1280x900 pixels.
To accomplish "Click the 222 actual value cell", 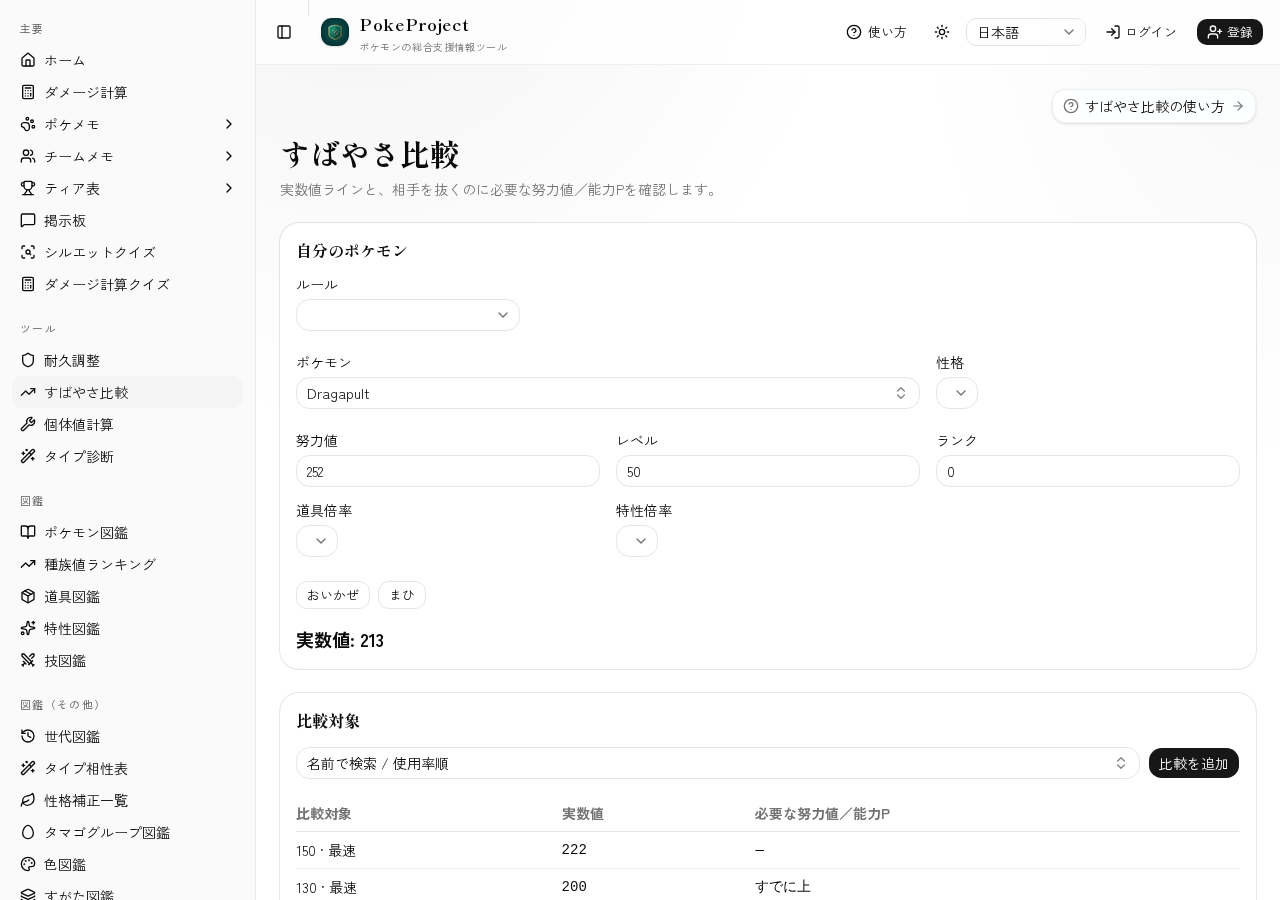I will 574,850.
